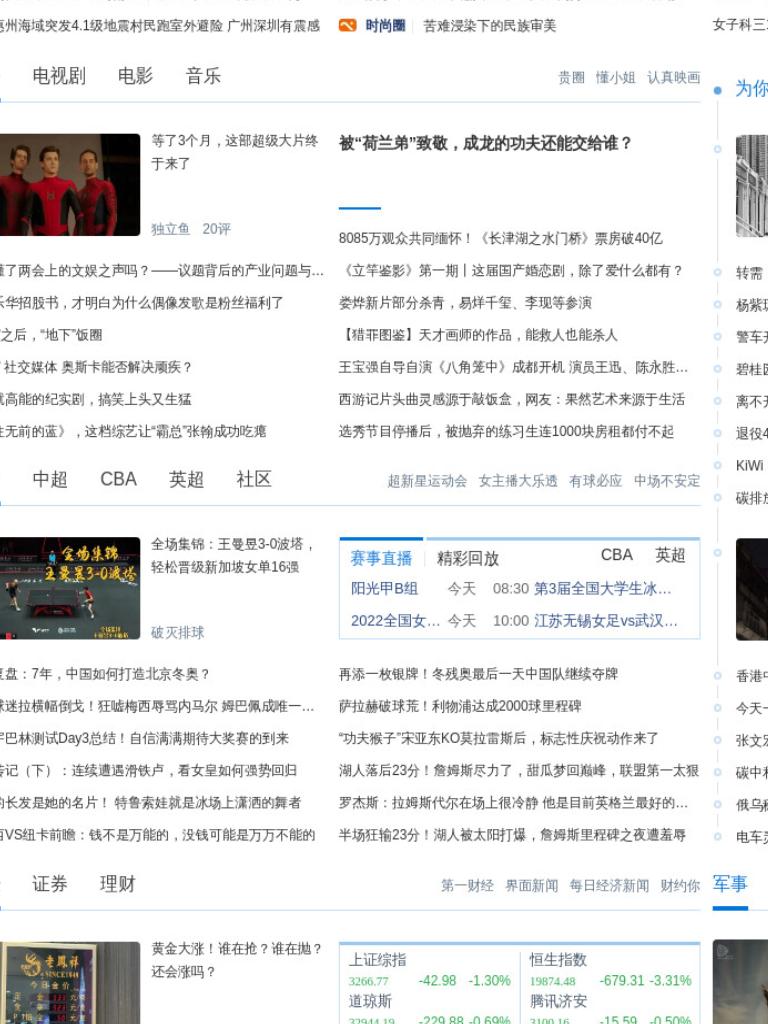Viewport: 768px width, 1024px height.
Task: Open the 破灭排球 author link
Action: tap(178, 632)
